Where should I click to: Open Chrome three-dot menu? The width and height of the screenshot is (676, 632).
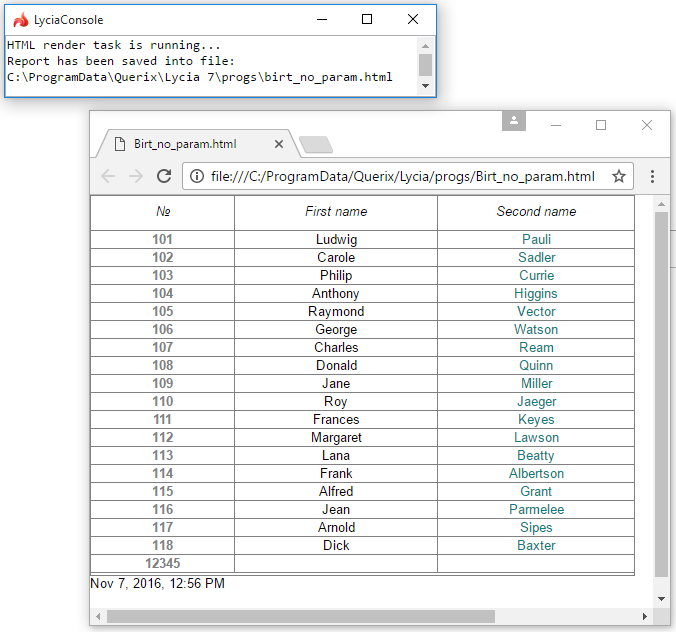coord(652,176)
